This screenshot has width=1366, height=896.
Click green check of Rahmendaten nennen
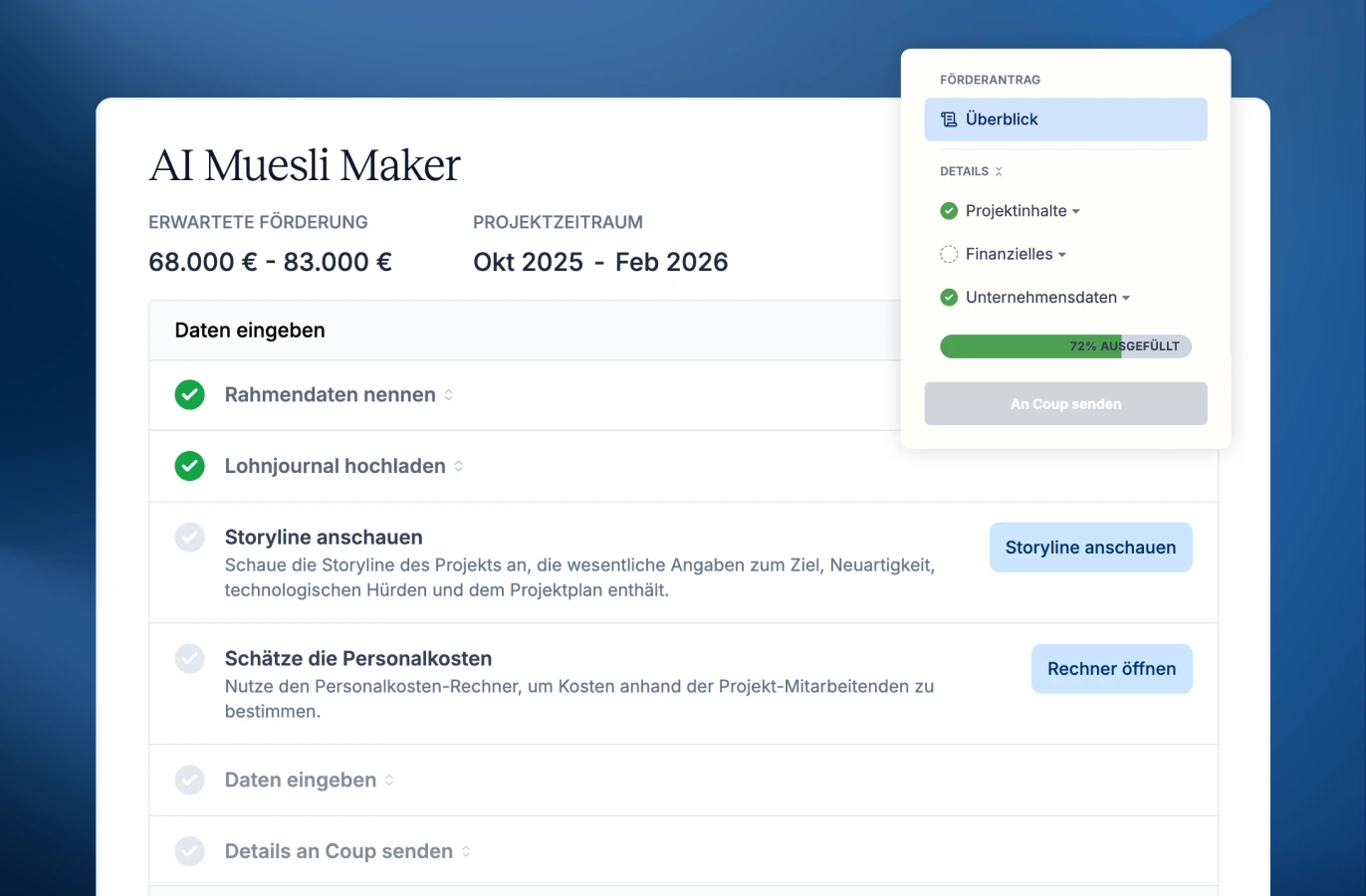(189, 395)
